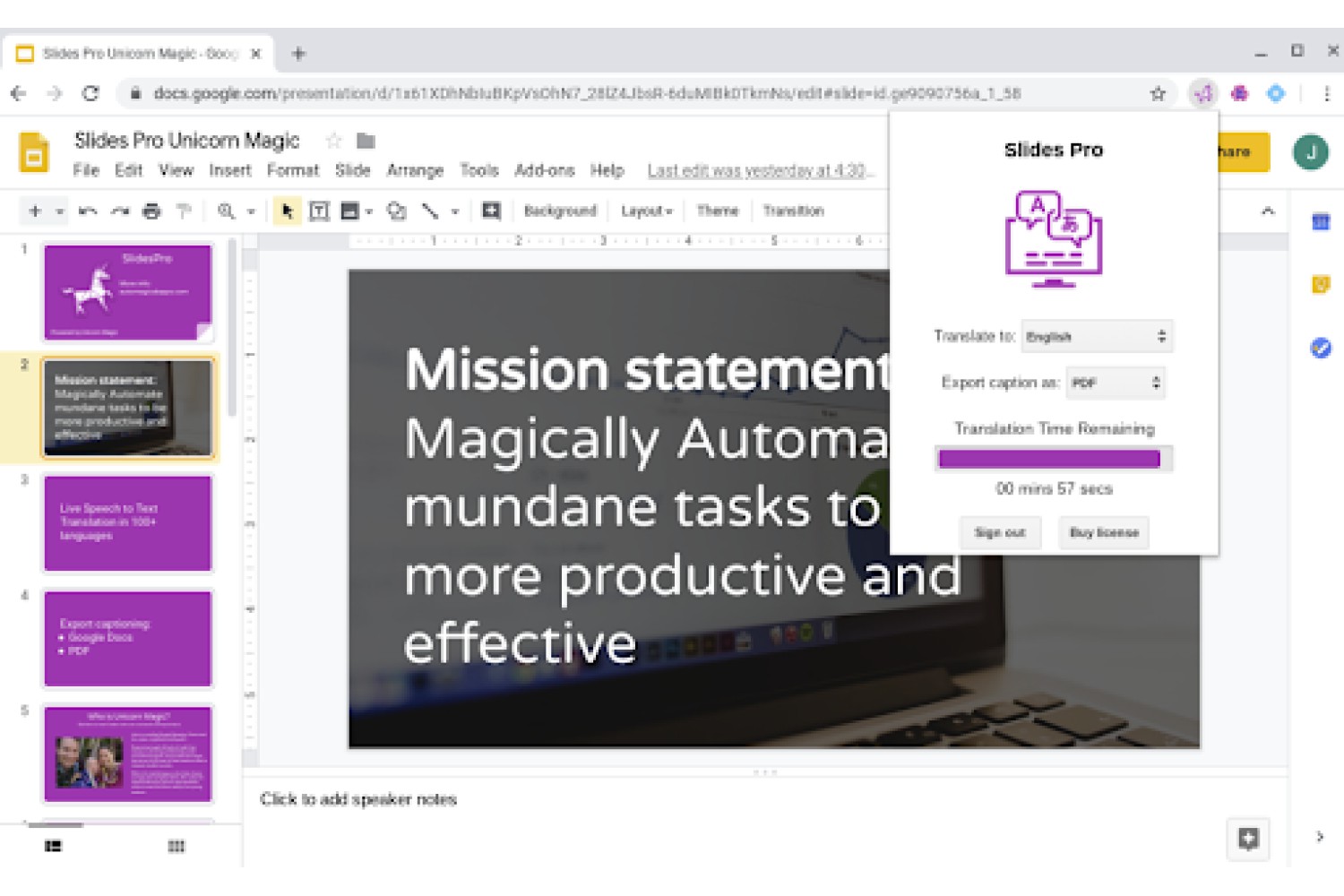Select the line tool

pos(430,211)
